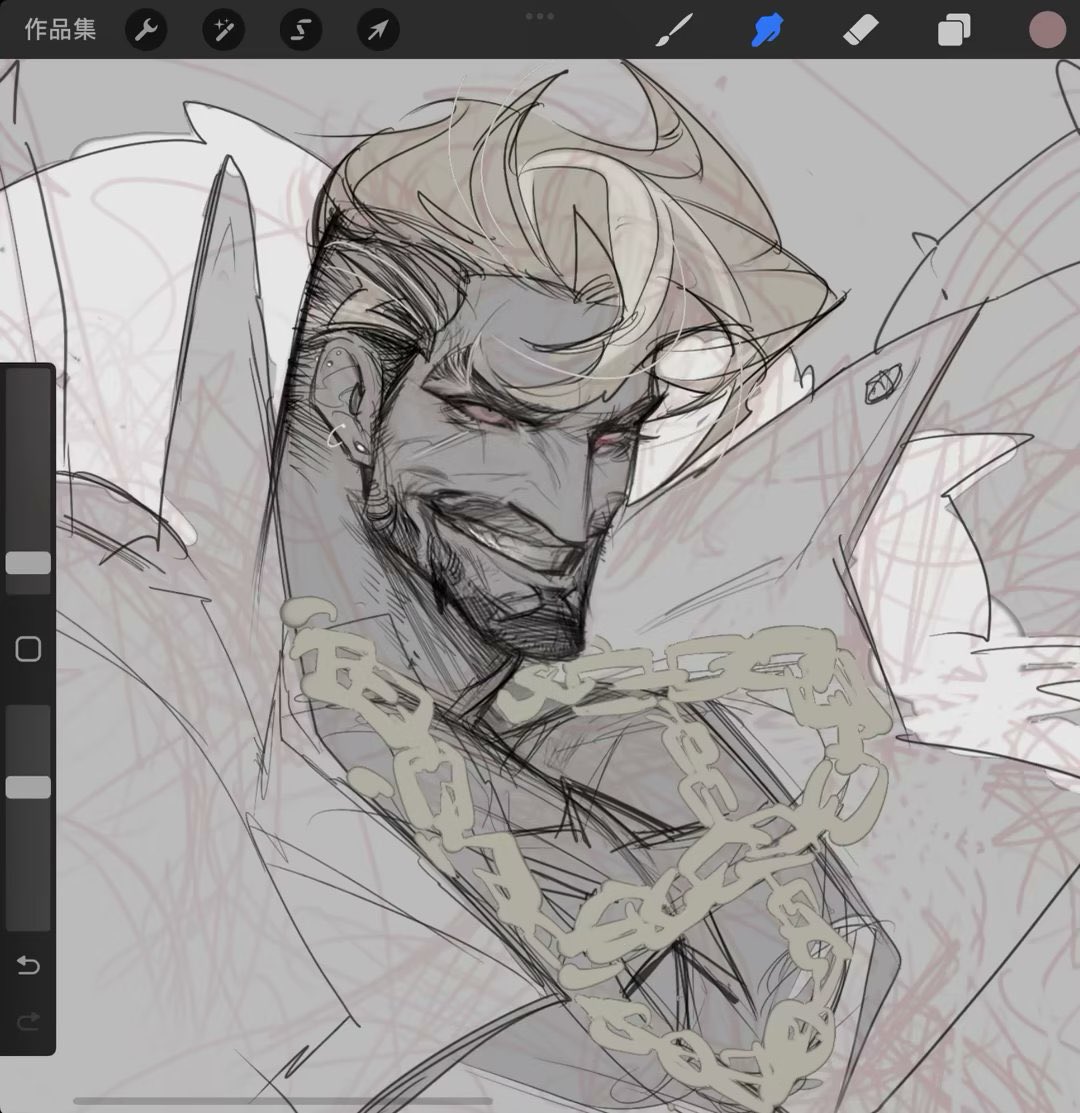The height and width of the screenshot is (1113, 1080).
Task: Open the active color swatch picker
Action: coord(1047,31)
